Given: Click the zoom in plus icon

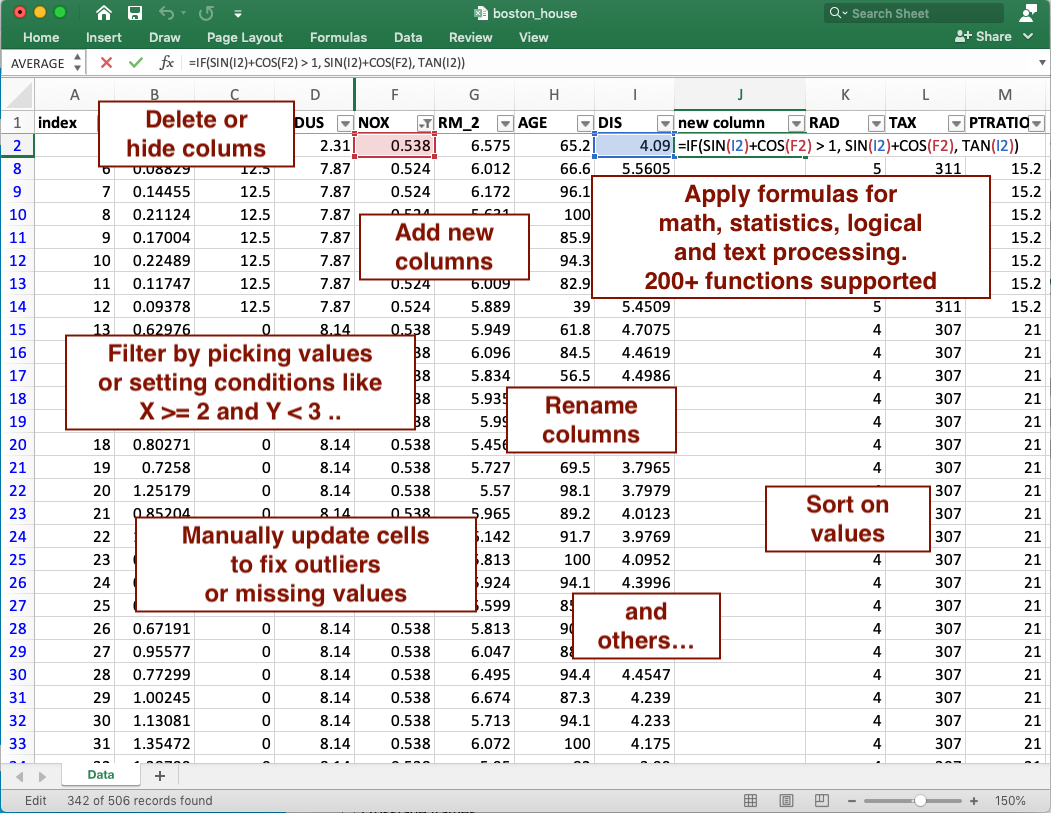Looking at the screenshot, I should (x=973, y=800).
